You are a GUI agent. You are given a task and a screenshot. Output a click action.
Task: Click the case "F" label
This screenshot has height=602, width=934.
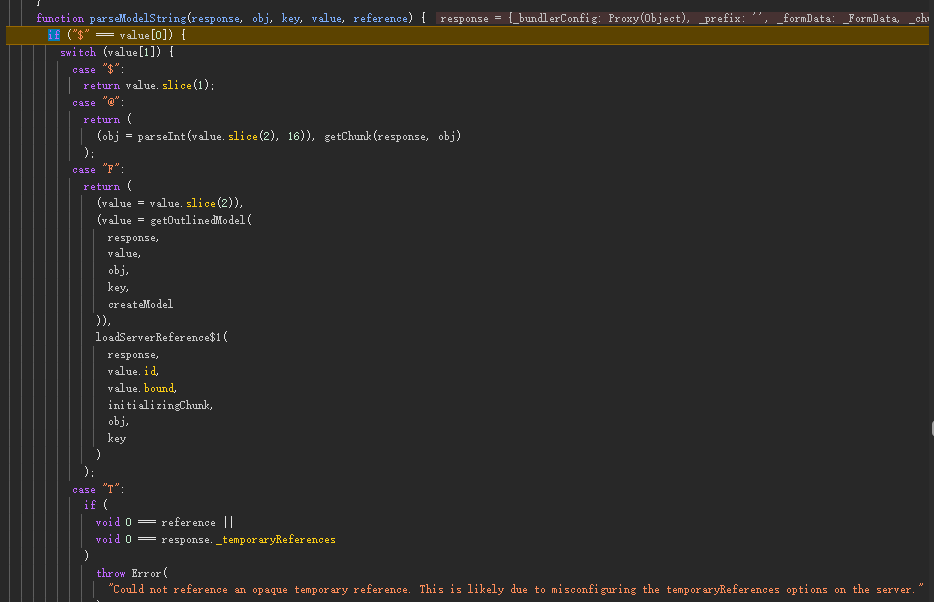click(84, 170)
